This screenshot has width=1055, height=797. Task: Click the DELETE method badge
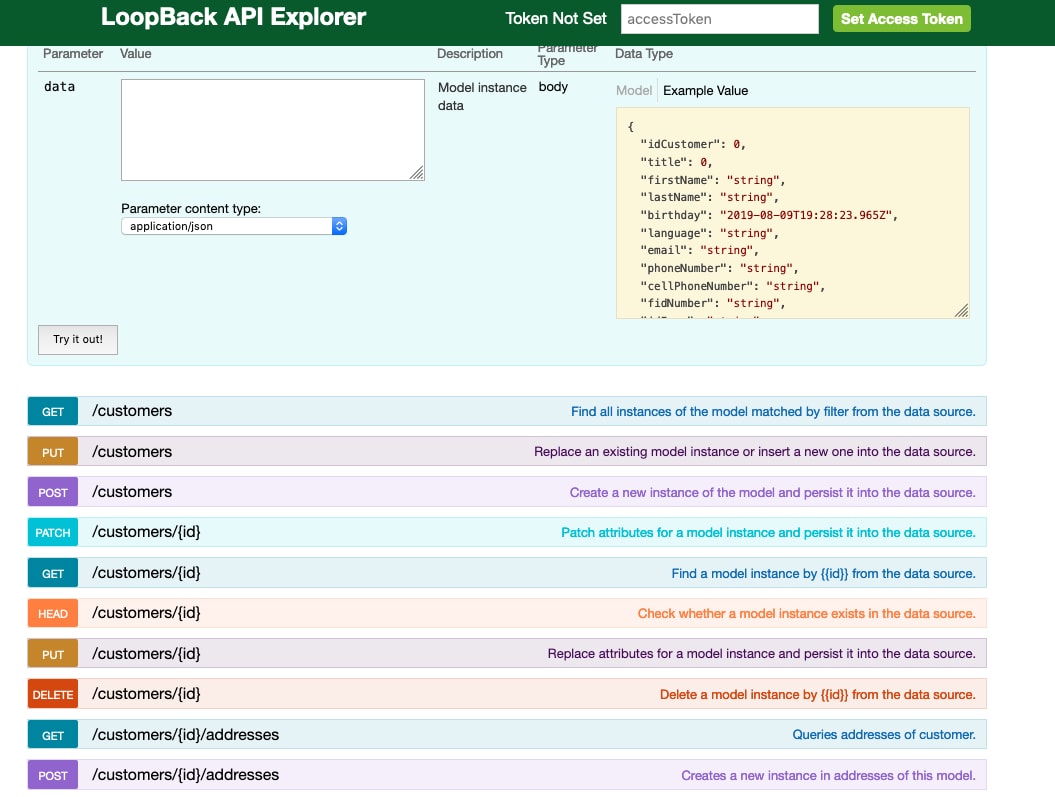(52, 694)
